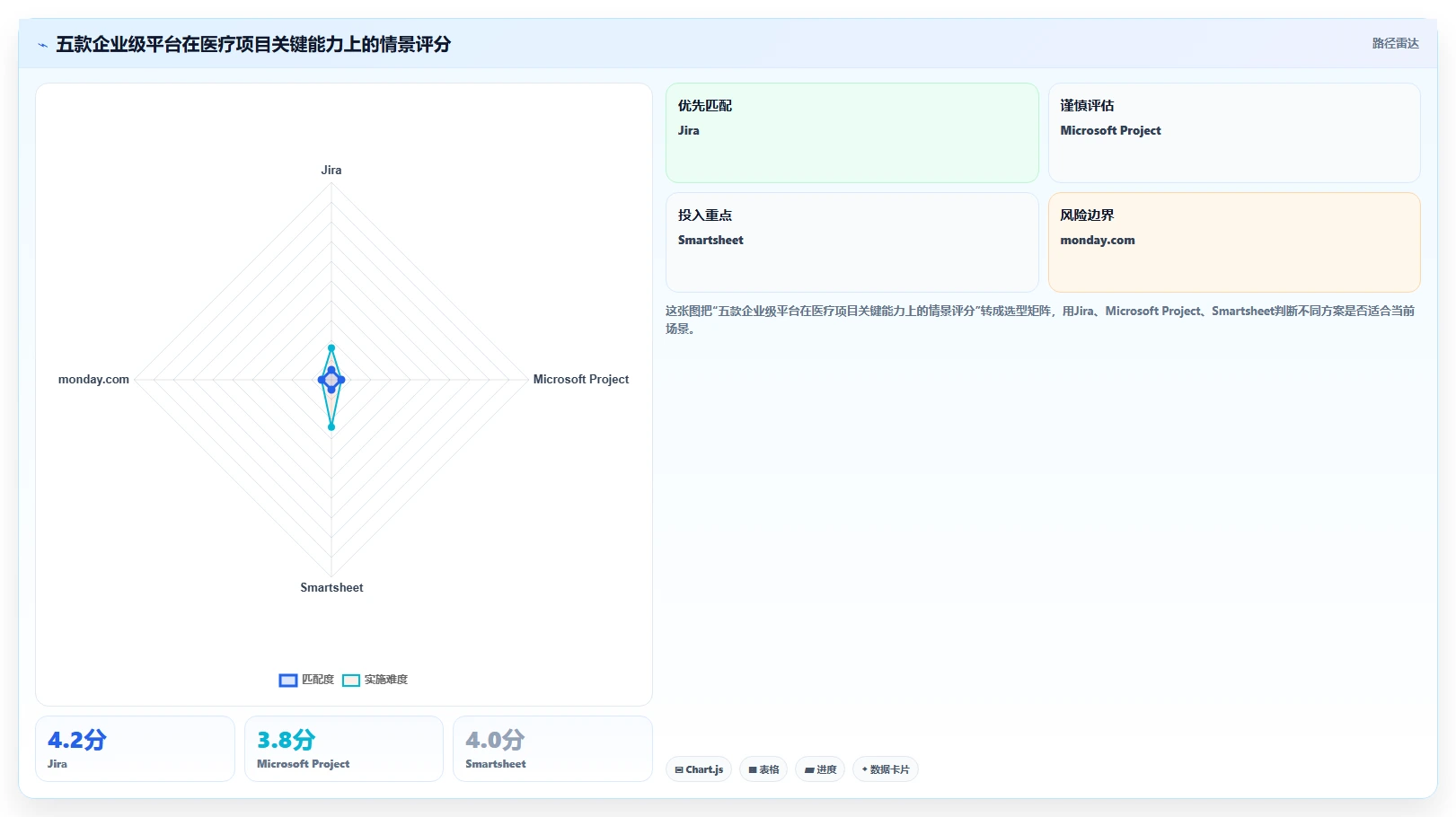Click the top teal radar data point
Image resolution: width=1456 pixels, height=817 pixels.
pyautogui.click(x=331, y=347)
